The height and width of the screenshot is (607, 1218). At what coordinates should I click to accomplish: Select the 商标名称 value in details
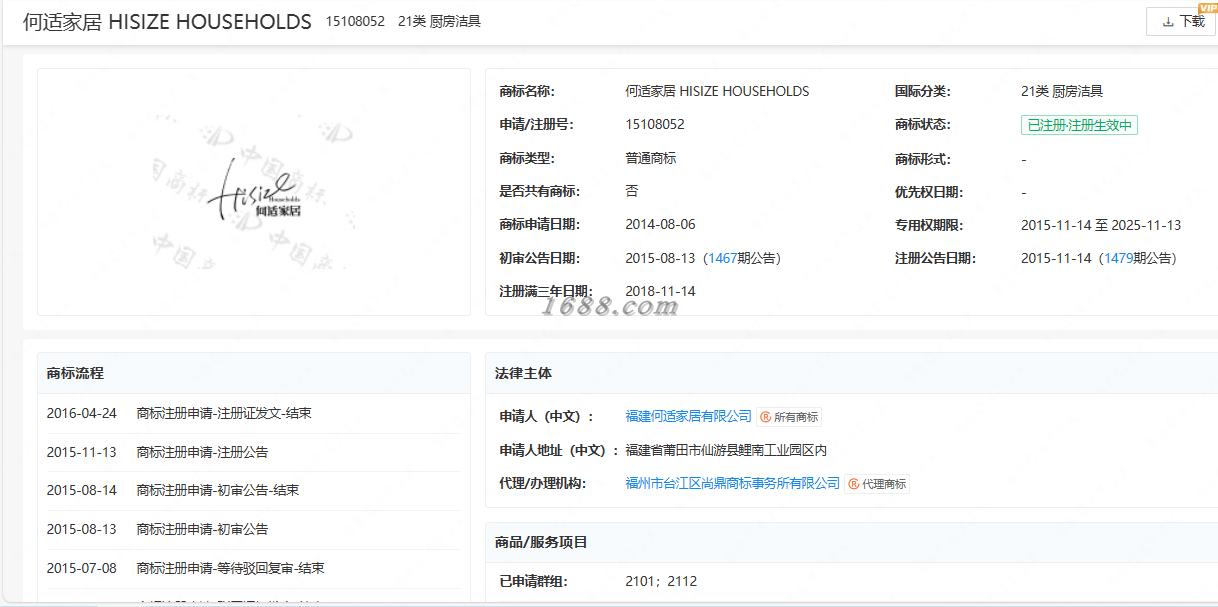point(717,91)
